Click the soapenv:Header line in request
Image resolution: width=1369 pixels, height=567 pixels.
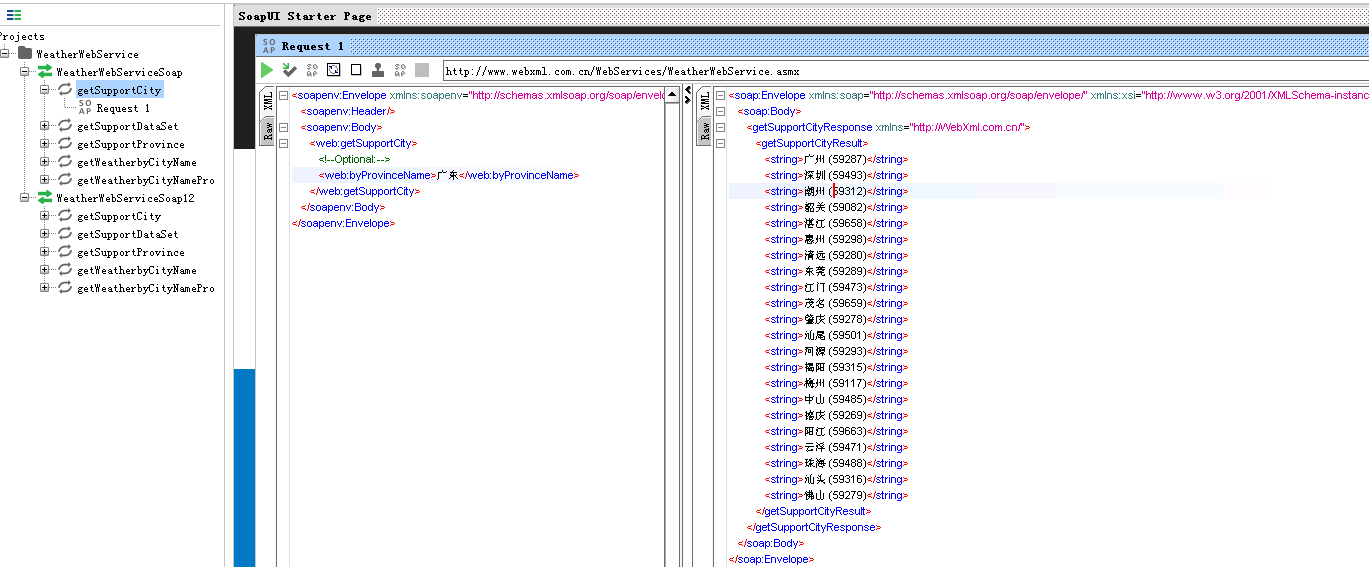point(348,111)
